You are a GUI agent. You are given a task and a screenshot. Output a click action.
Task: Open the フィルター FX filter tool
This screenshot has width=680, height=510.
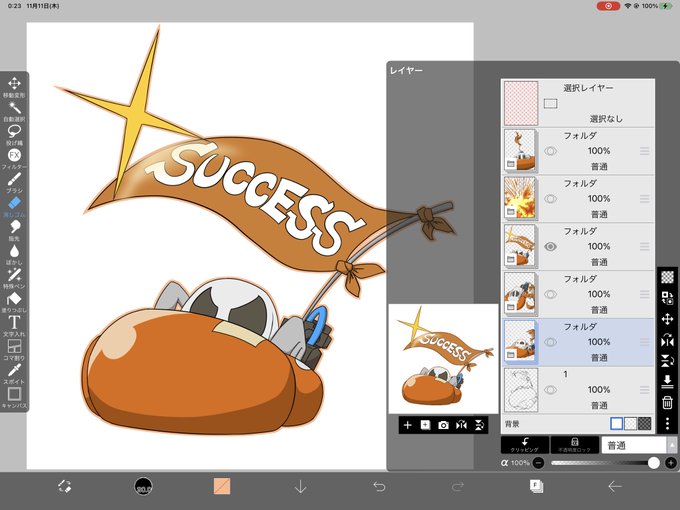(14, 158)
